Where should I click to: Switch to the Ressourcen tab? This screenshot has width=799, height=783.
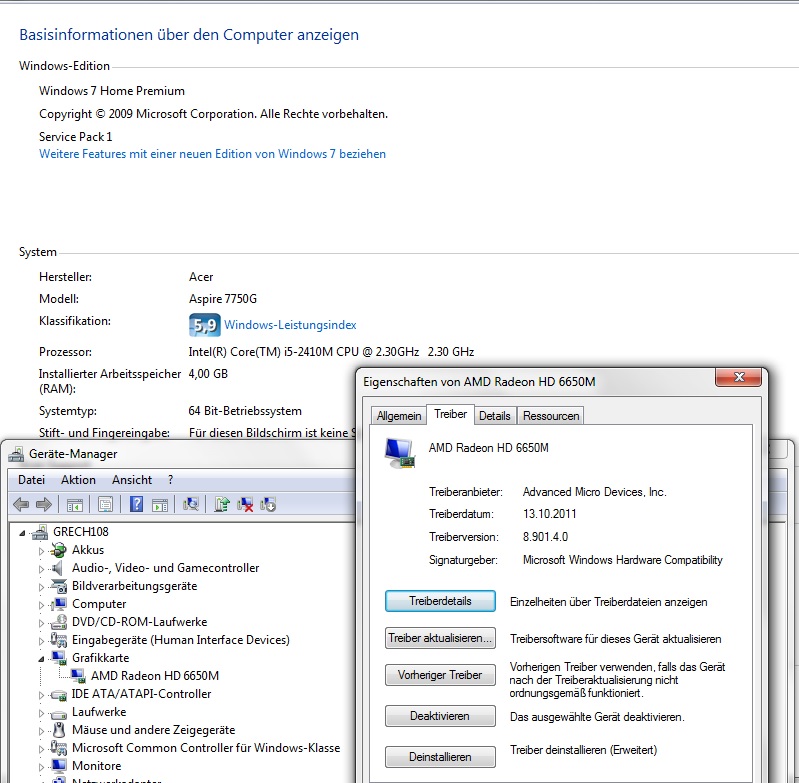coord(551,416)
